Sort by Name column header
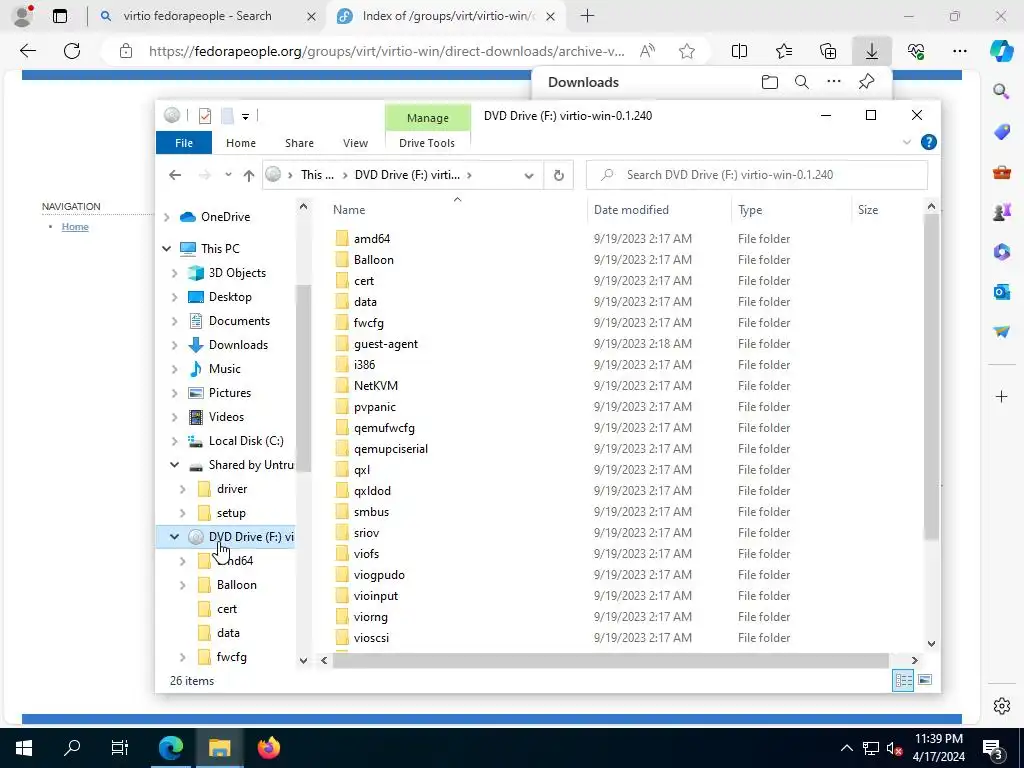This screenshot has height=768, width=1024. (x=457, y=210)
